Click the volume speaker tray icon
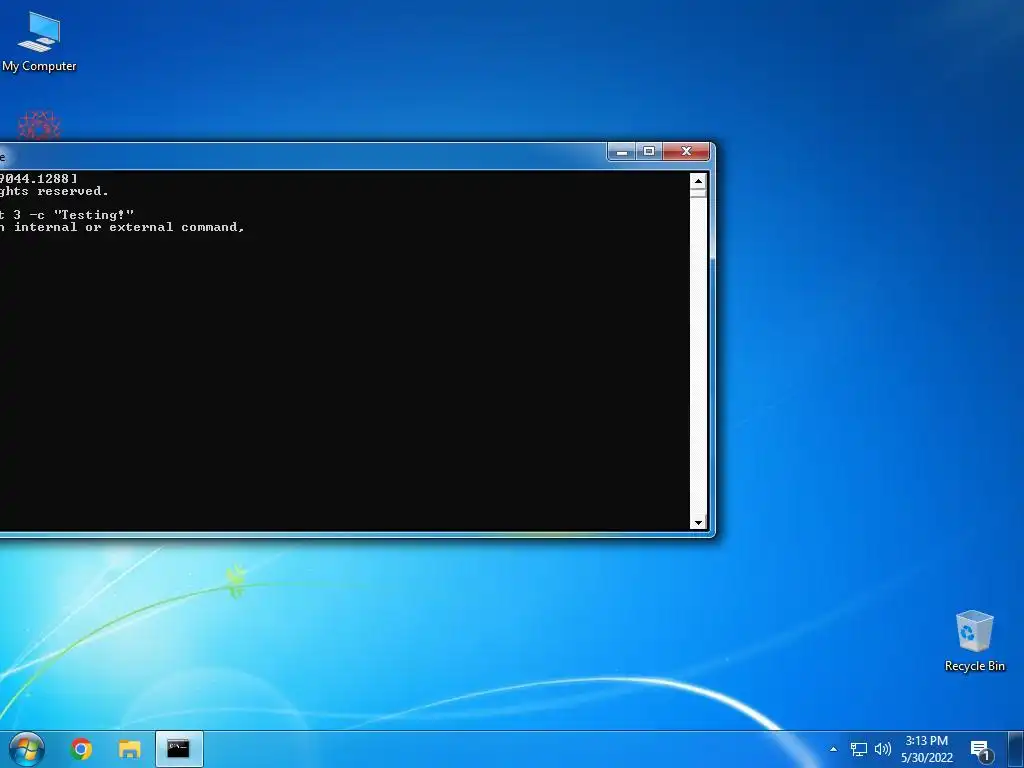Screen dimensions: 1024x768 tap(883, 749)
